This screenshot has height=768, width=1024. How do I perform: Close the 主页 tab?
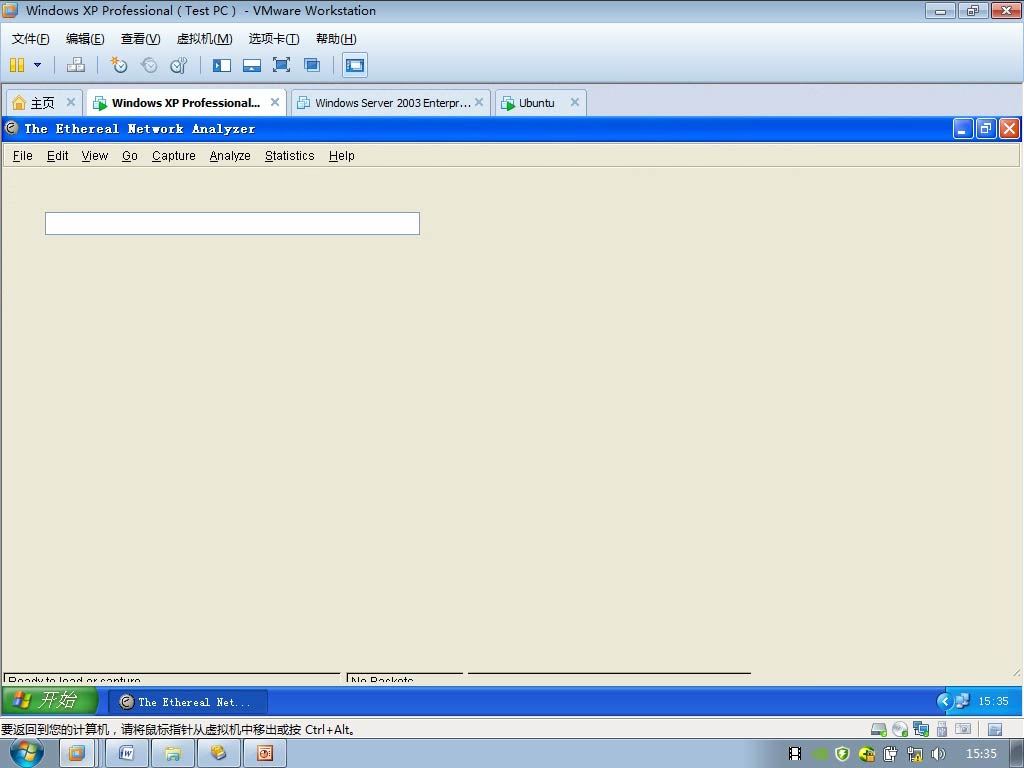coord(71,102)
